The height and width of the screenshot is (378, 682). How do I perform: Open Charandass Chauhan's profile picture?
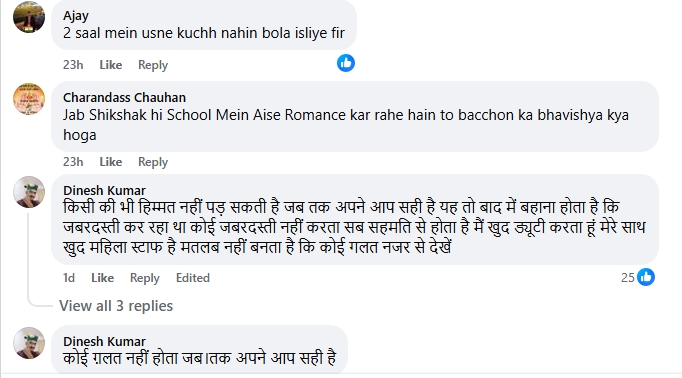[x=29, y=99]
